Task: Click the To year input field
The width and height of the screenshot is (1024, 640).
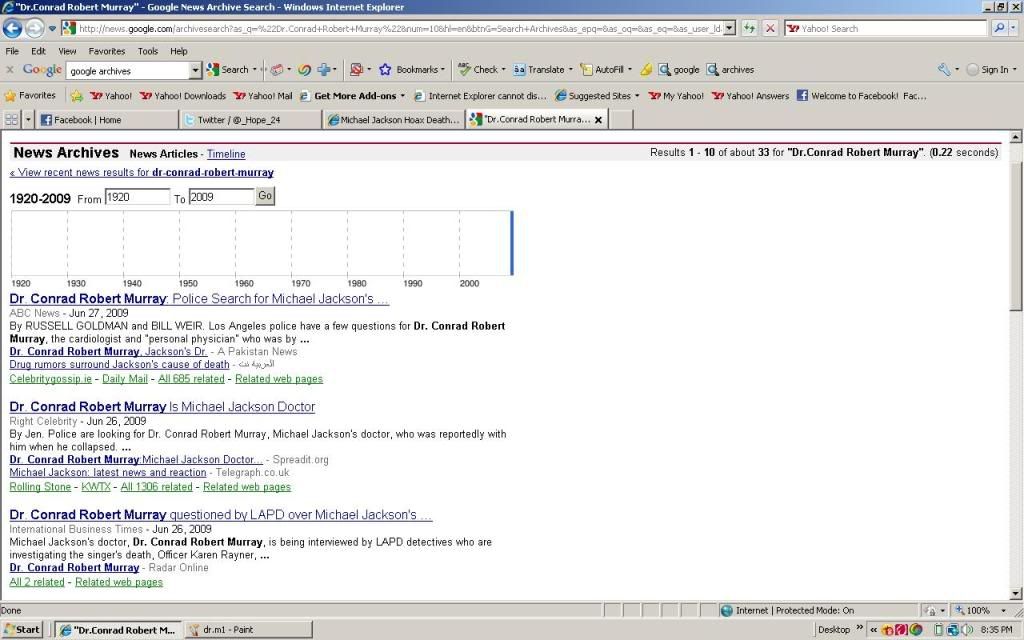Action: pos(221,197)
